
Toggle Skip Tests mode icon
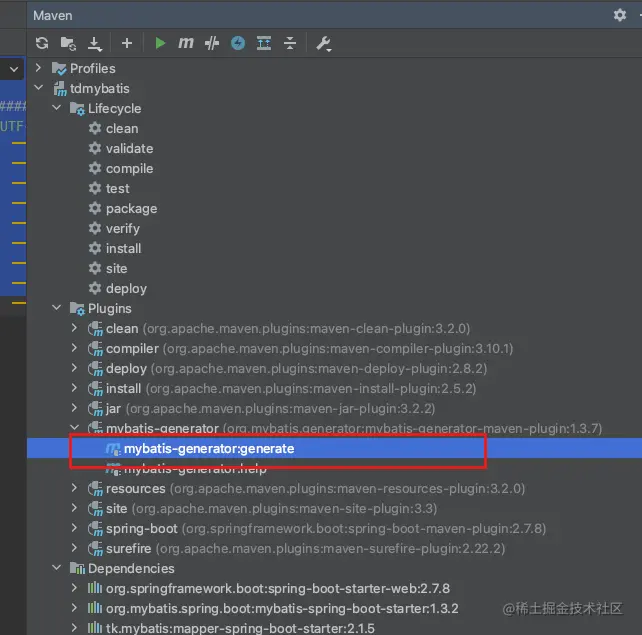pyautogui.click(x=212, y=43)
